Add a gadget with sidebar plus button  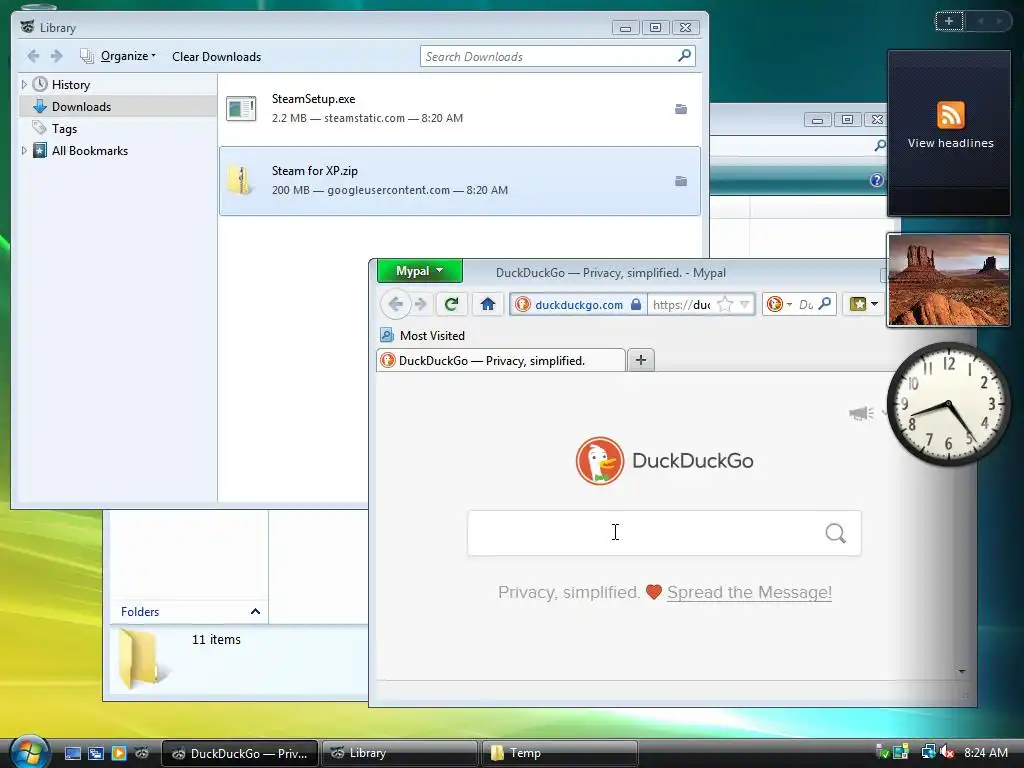click(949, 21)
